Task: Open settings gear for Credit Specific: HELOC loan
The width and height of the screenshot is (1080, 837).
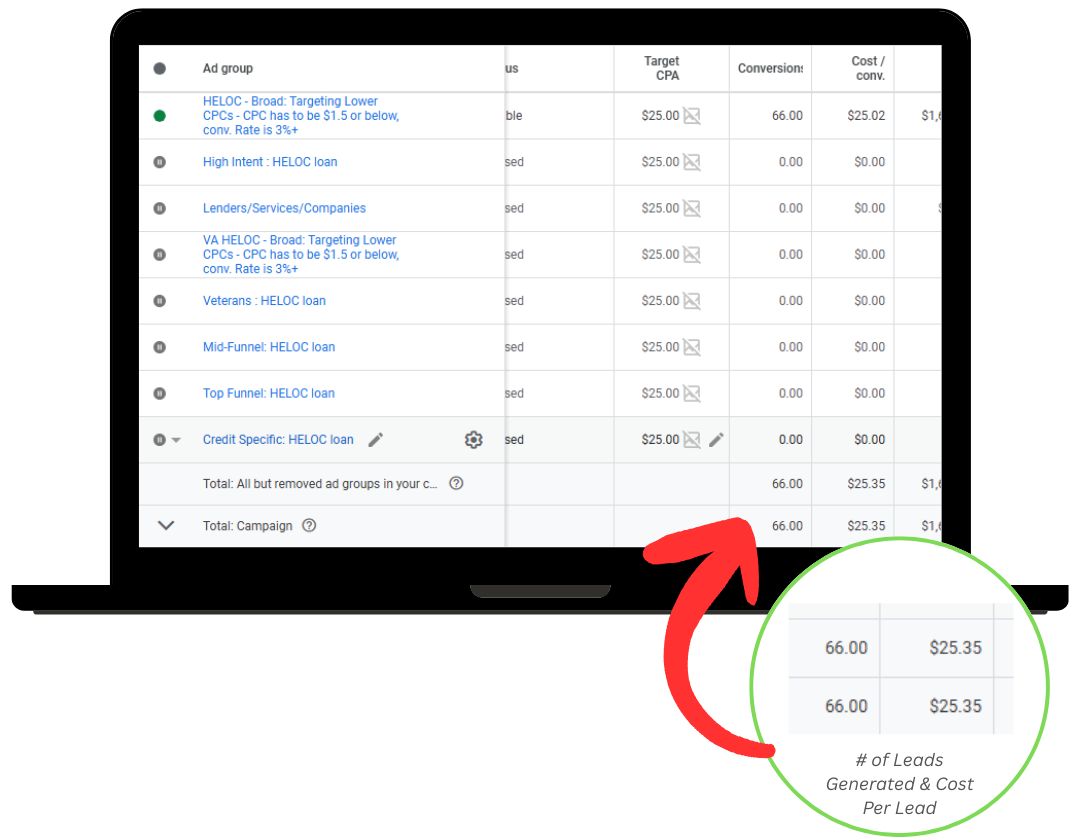Action: (473, 440)
